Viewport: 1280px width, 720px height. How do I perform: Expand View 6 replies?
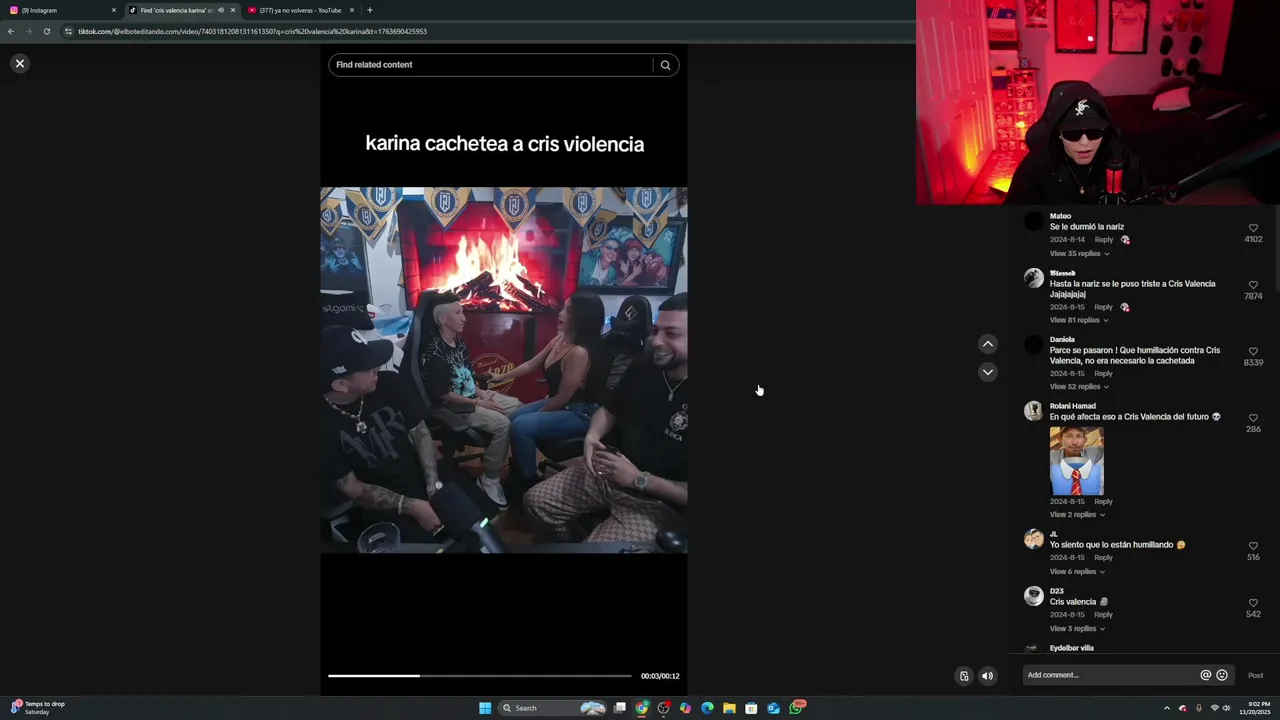click(1077, 571)
